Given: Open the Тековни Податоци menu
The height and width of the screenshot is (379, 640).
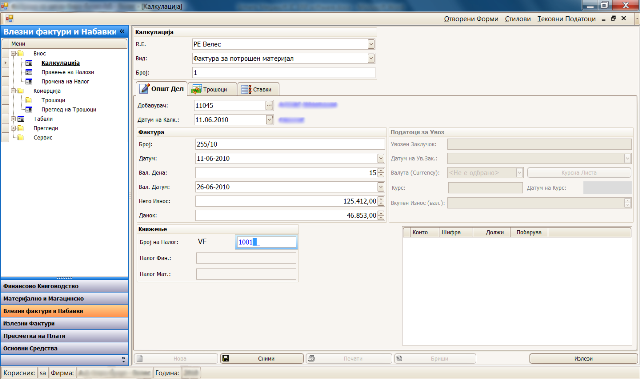Looking at the screenshot, I should 566,19.
